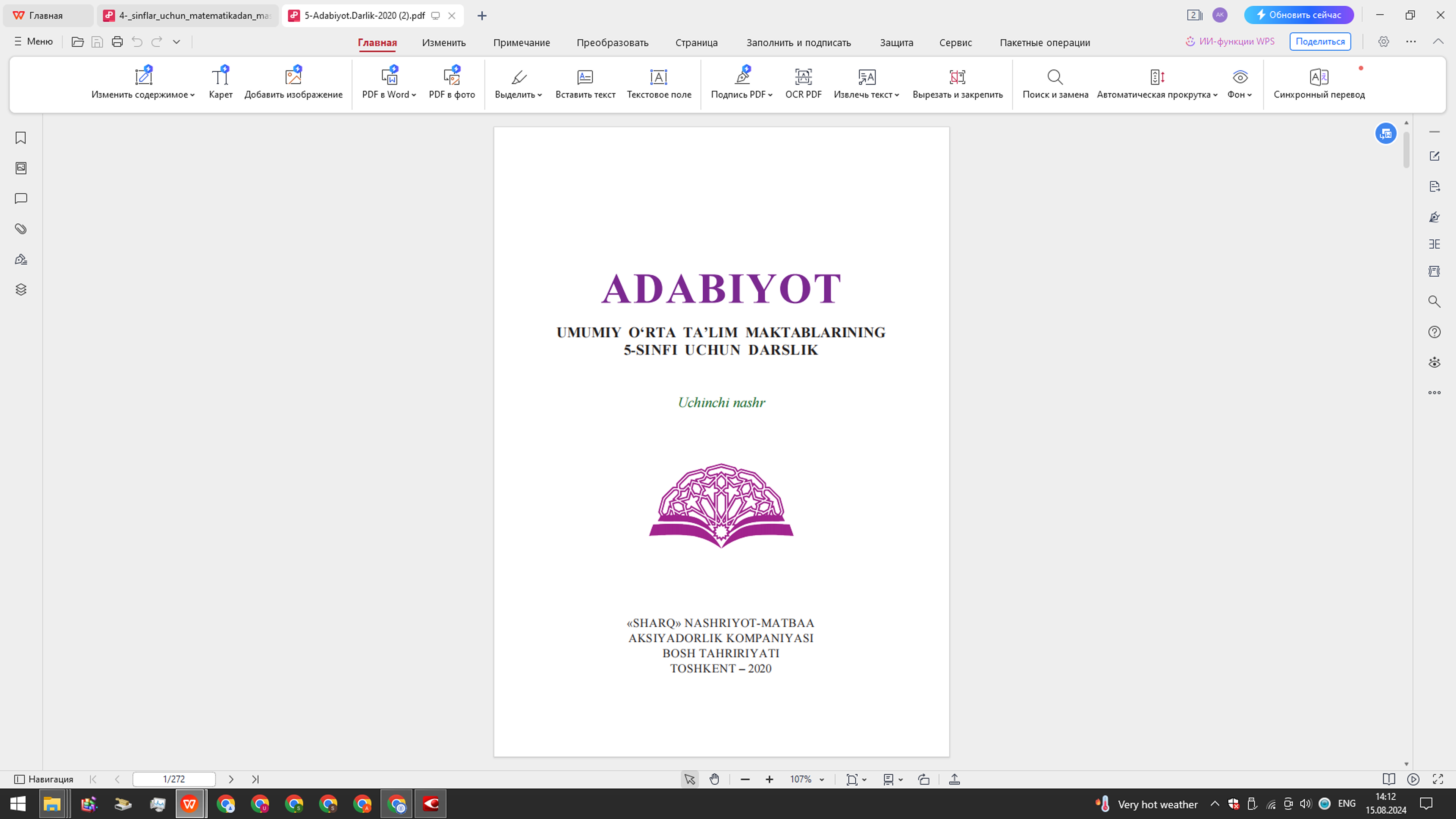Screen dimensions: 1456x819
Task: Open the comments panel on left sidebar
Action: pos(20,198)
